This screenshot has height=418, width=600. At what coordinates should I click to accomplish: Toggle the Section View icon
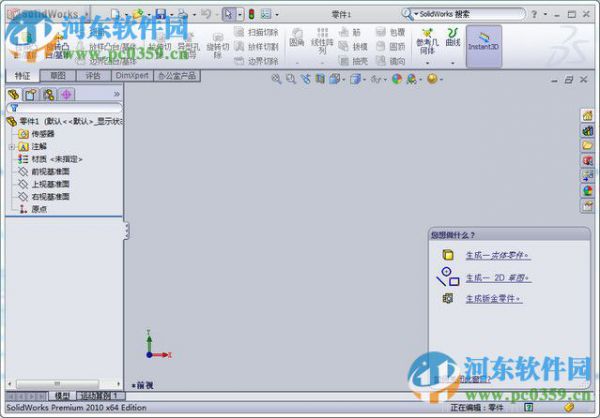tap(320, 79)
